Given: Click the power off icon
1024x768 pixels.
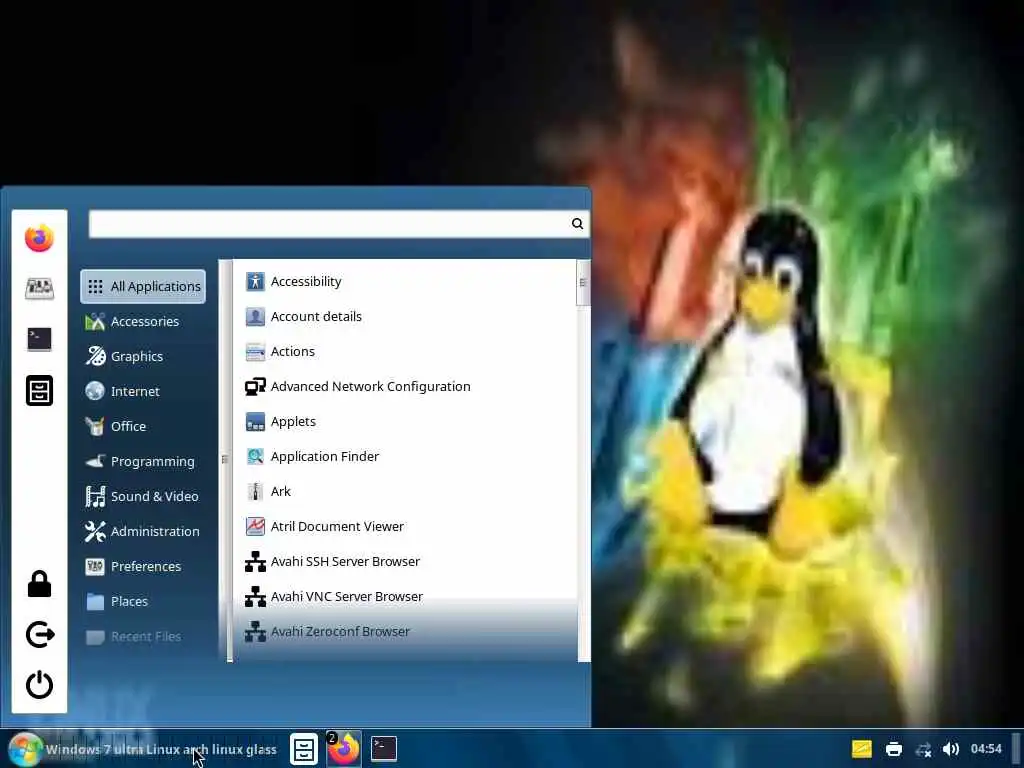Looking at the screenshot, I should point(39,684).
